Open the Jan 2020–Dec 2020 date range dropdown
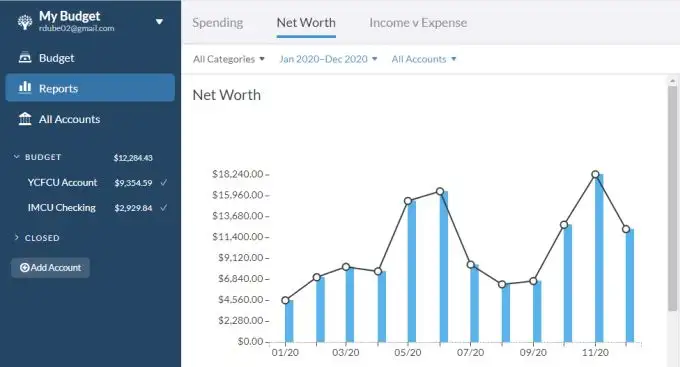This screenshot has width=680, height=367. click(328, 59)
